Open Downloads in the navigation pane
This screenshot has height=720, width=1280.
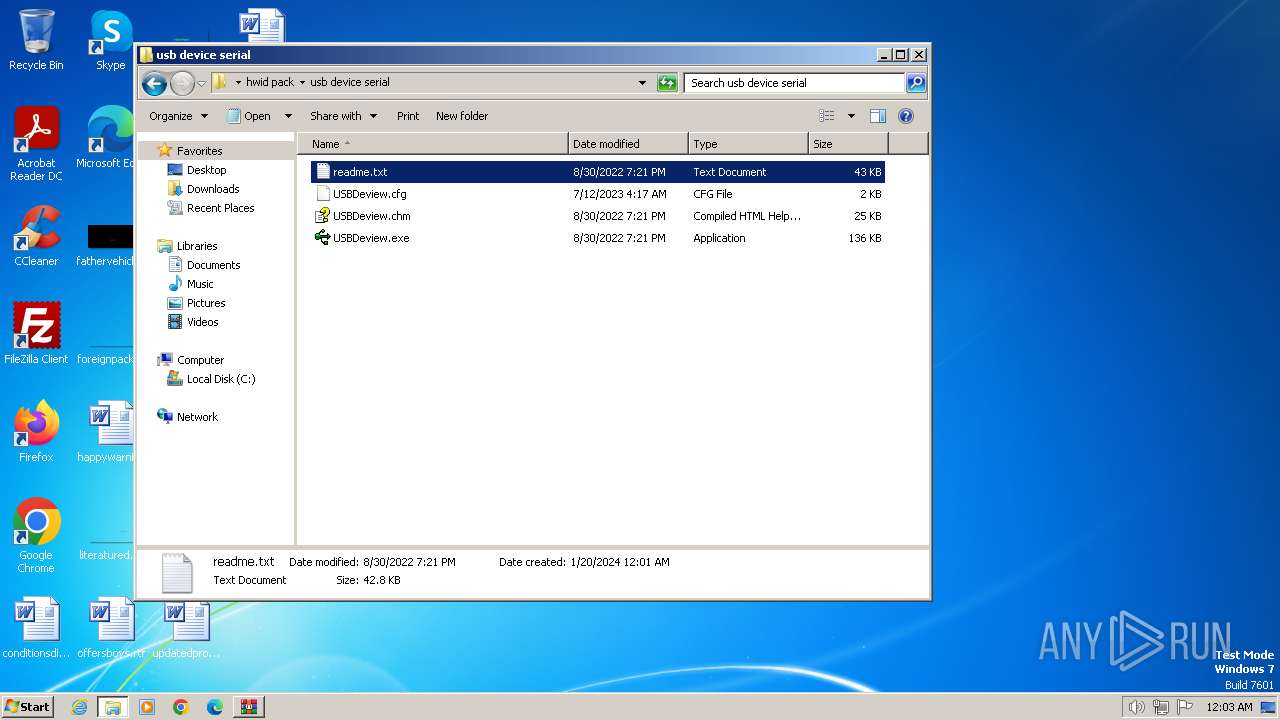point(213,189)
